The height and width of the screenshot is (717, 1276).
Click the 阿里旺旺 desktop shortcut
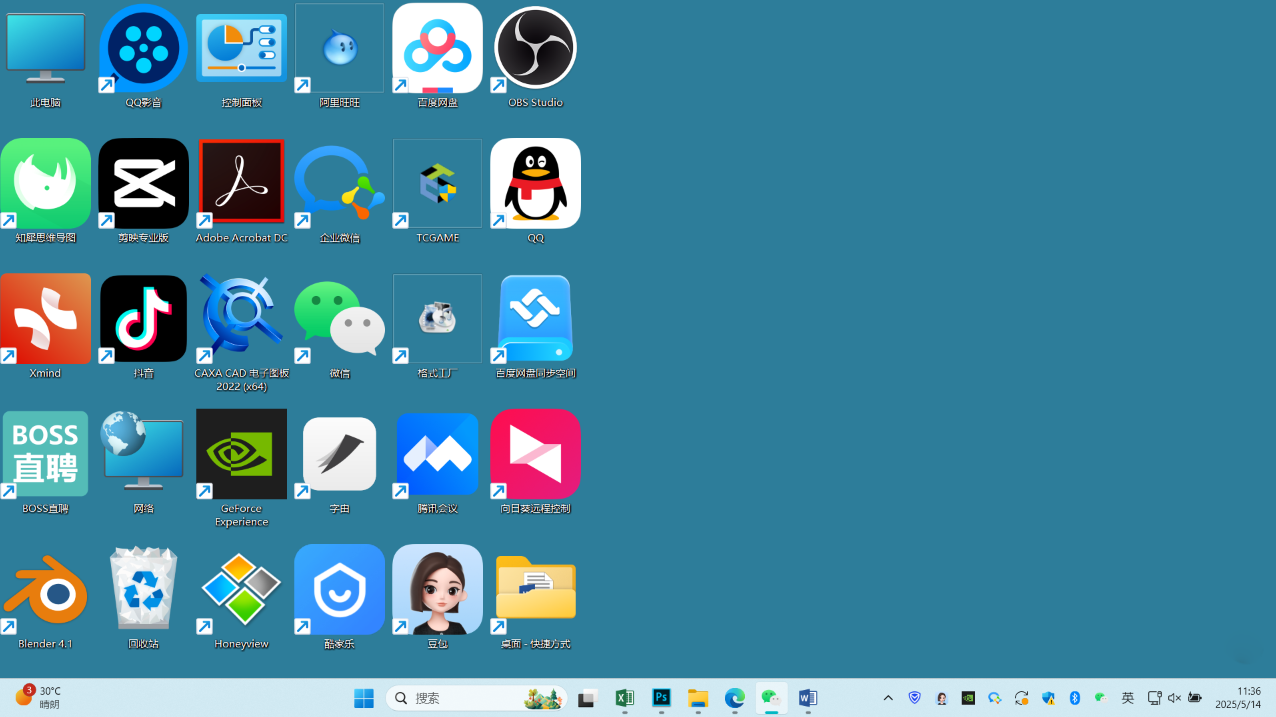(x=339, y=56)
